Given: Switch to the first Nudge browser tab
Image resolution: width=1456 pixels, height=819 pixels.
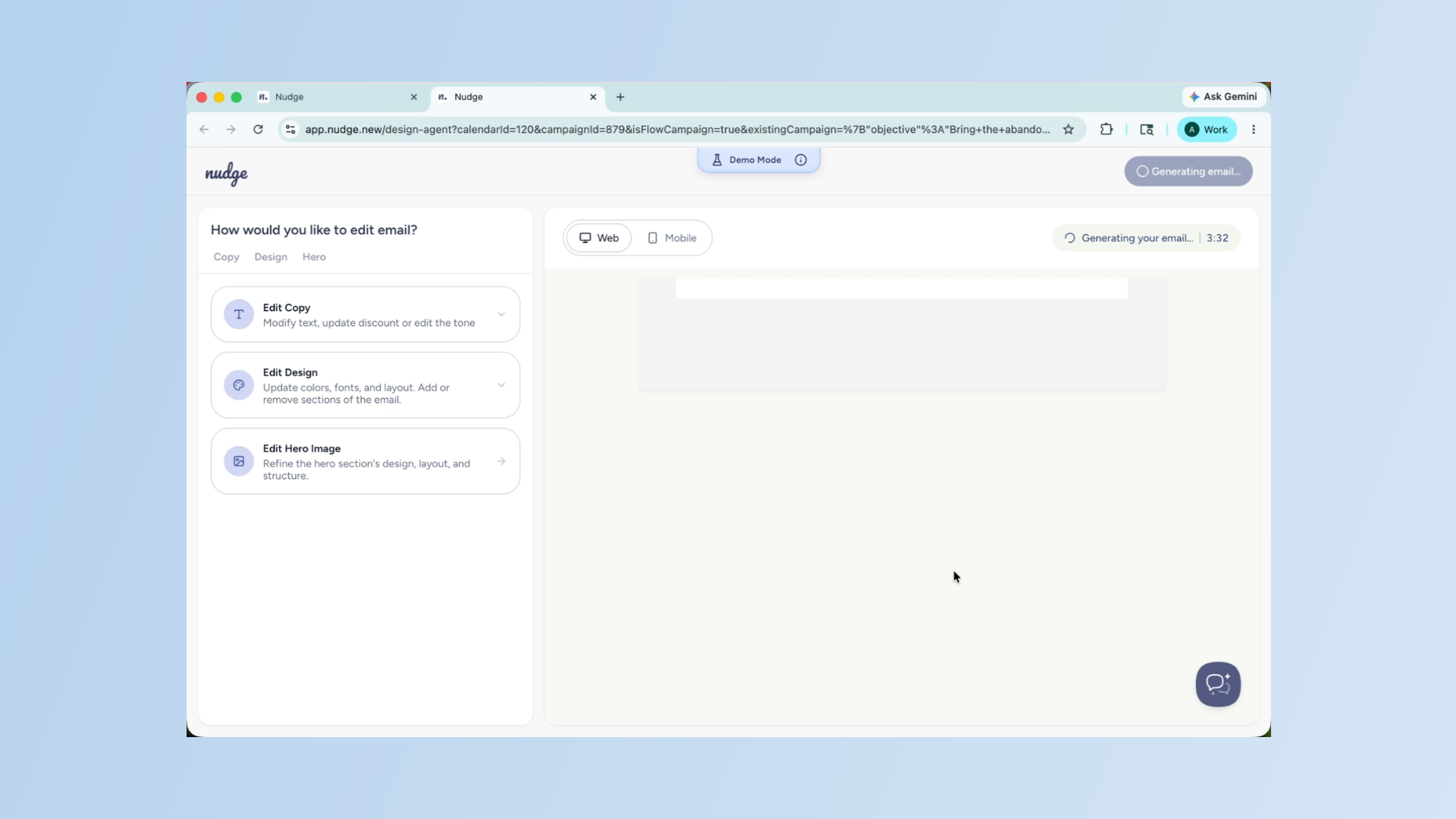Looking at the screenshot, I should point(338,97).
